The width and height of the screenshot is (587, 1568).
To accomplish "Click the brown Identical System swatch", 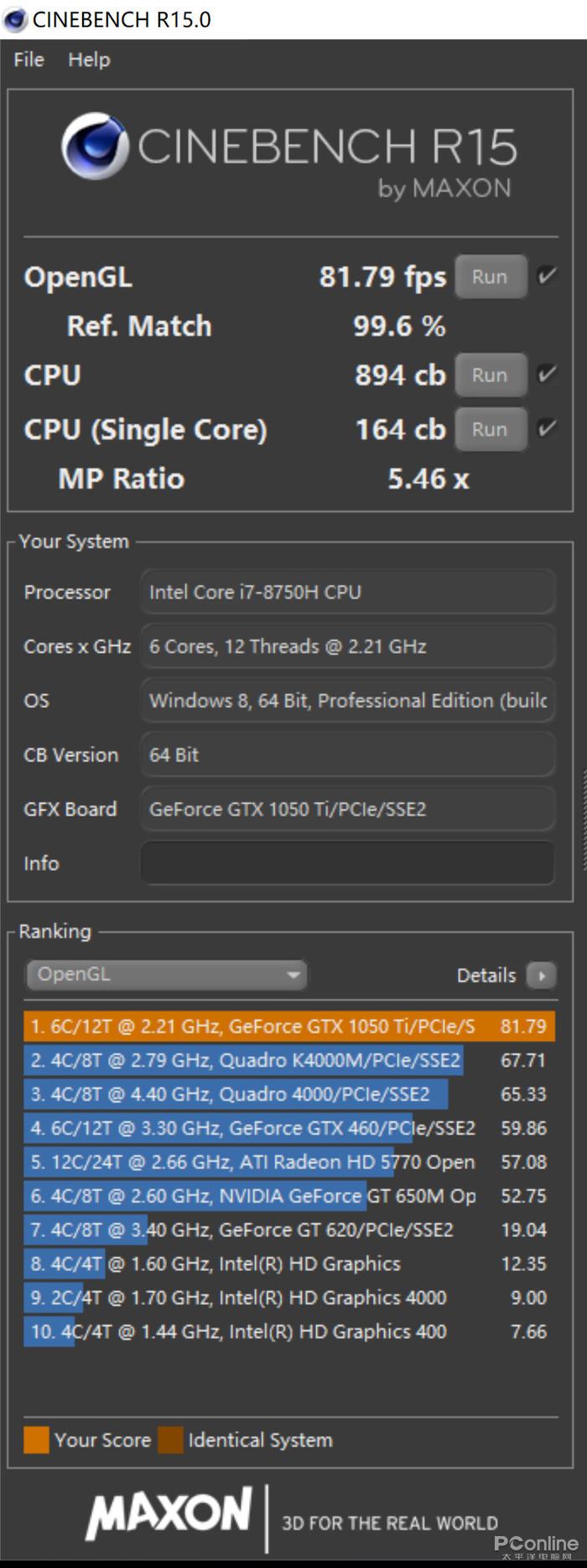I will pos(170,1440).
